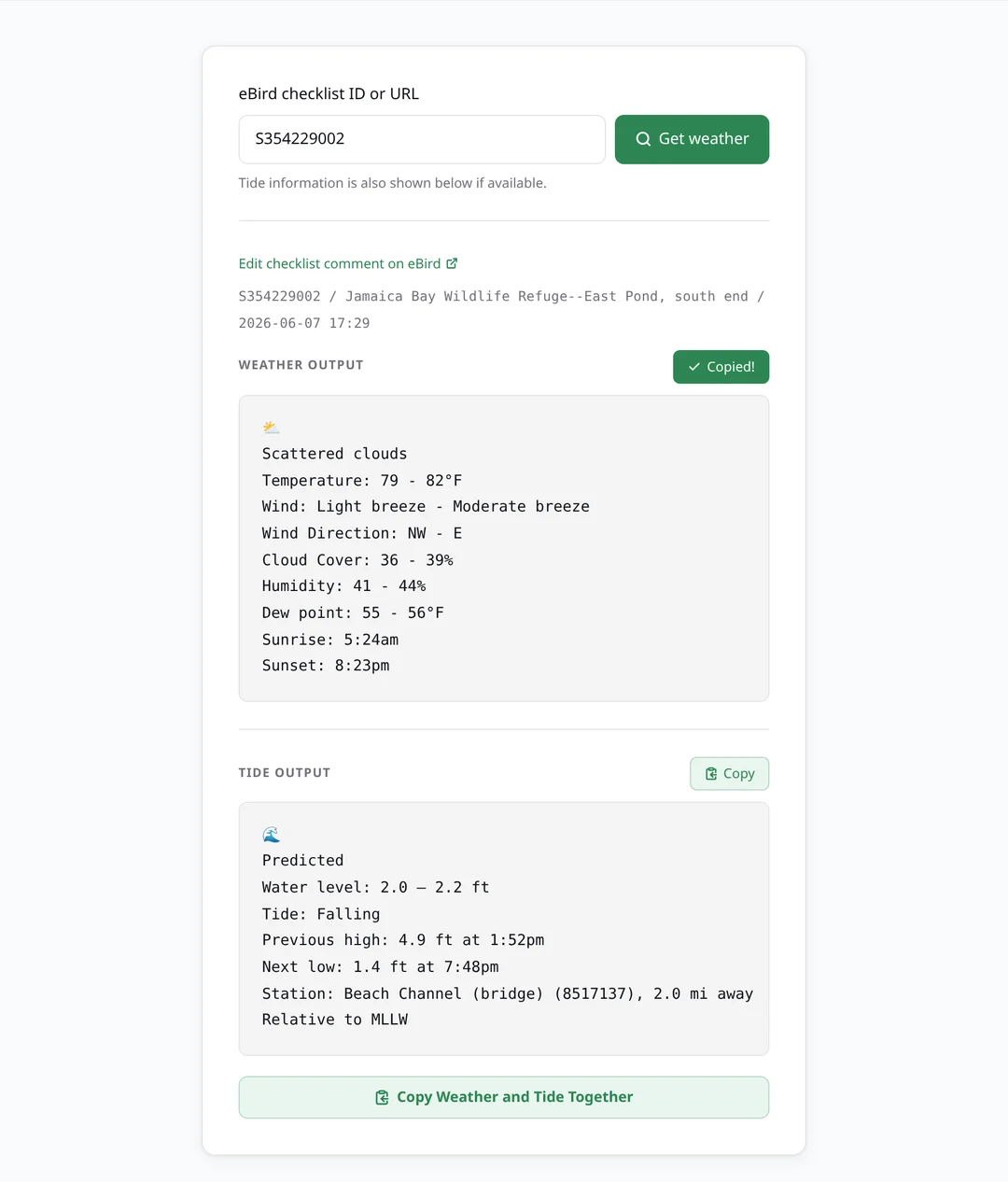
Task: Click the TIDE OUTPUT heading
Action: [285, 773]
